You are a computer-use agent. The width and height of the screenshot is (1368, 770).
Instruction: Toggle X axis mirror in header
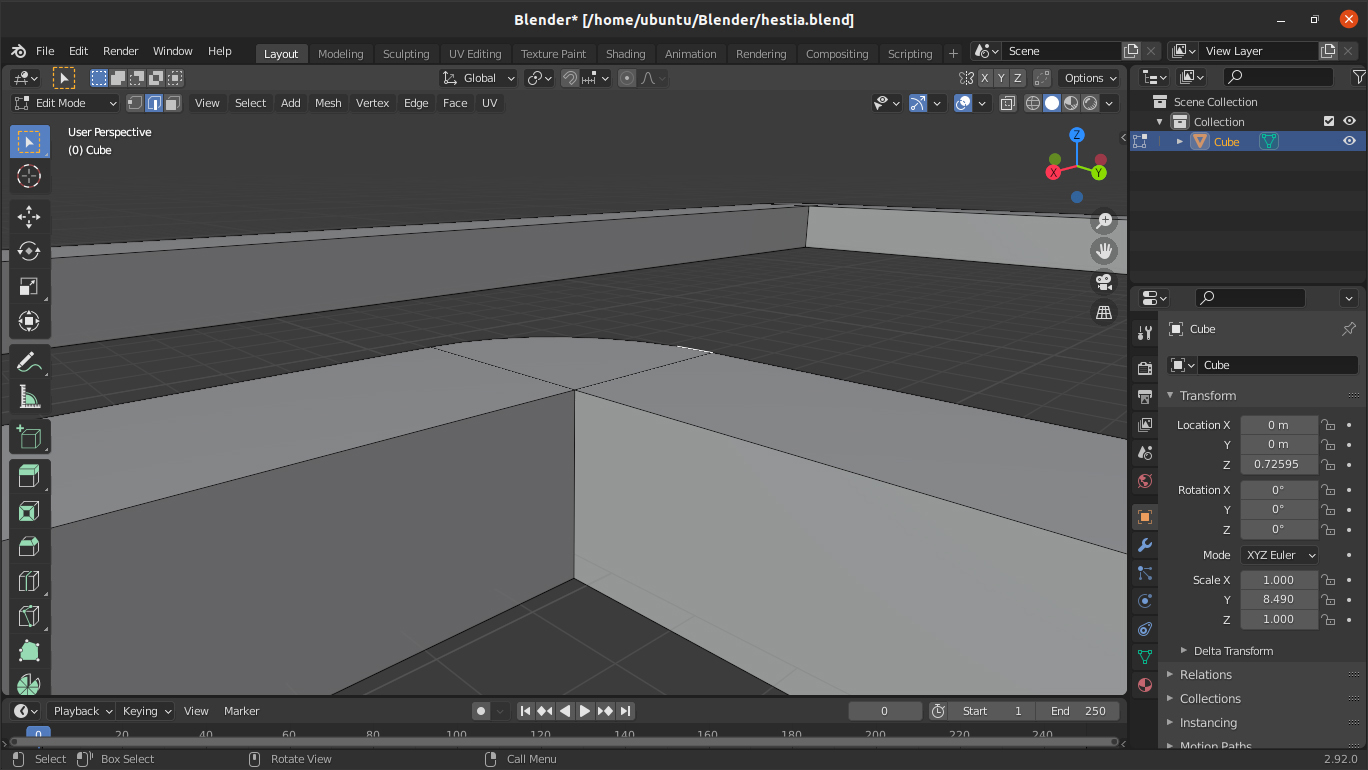coord(985,78)
